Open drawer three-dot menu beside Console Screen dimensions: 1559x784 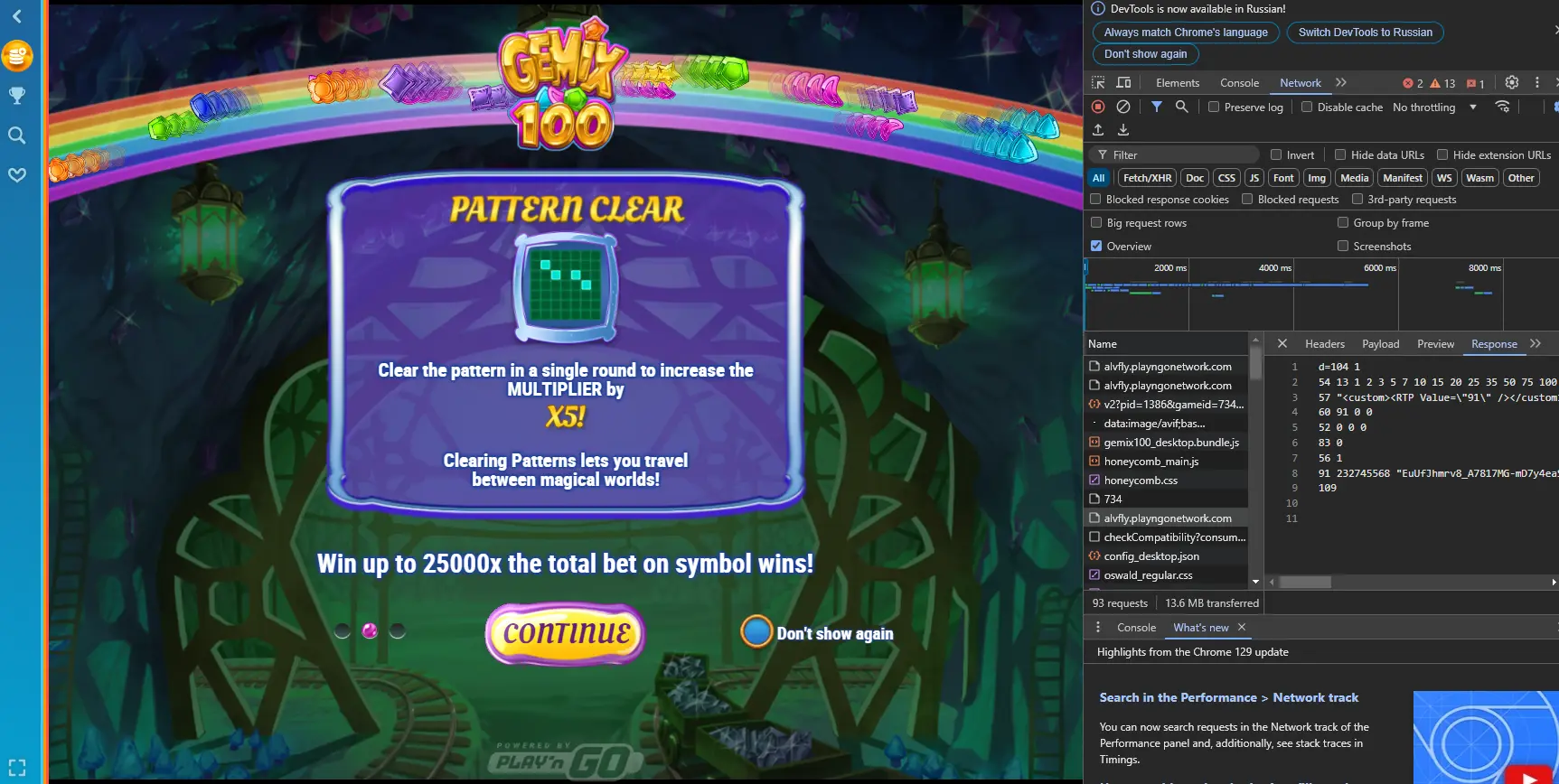(x=1098, y=627)
